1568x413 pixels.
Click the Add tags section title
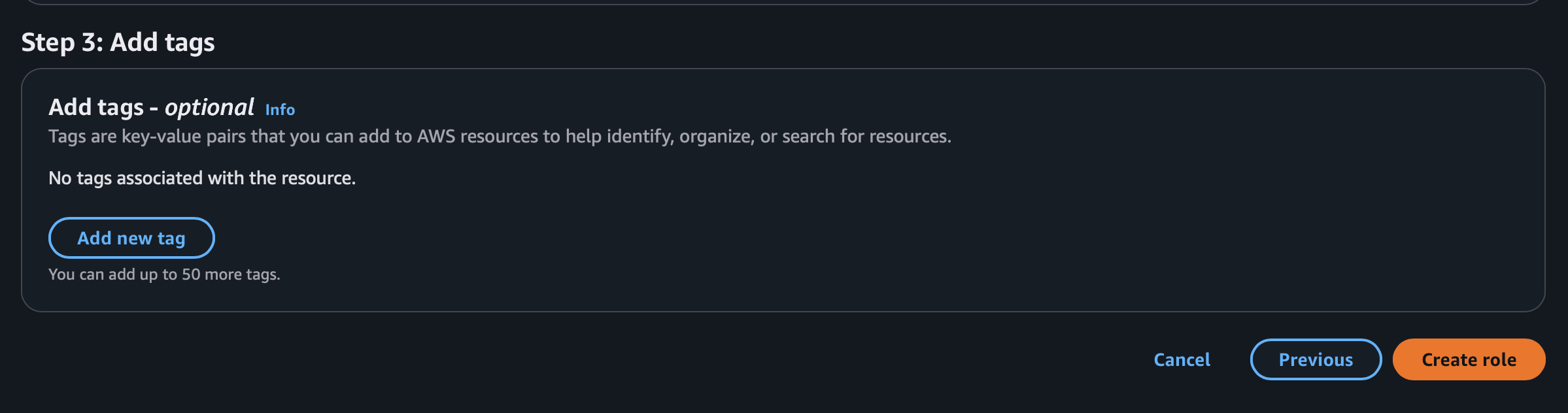95,107
